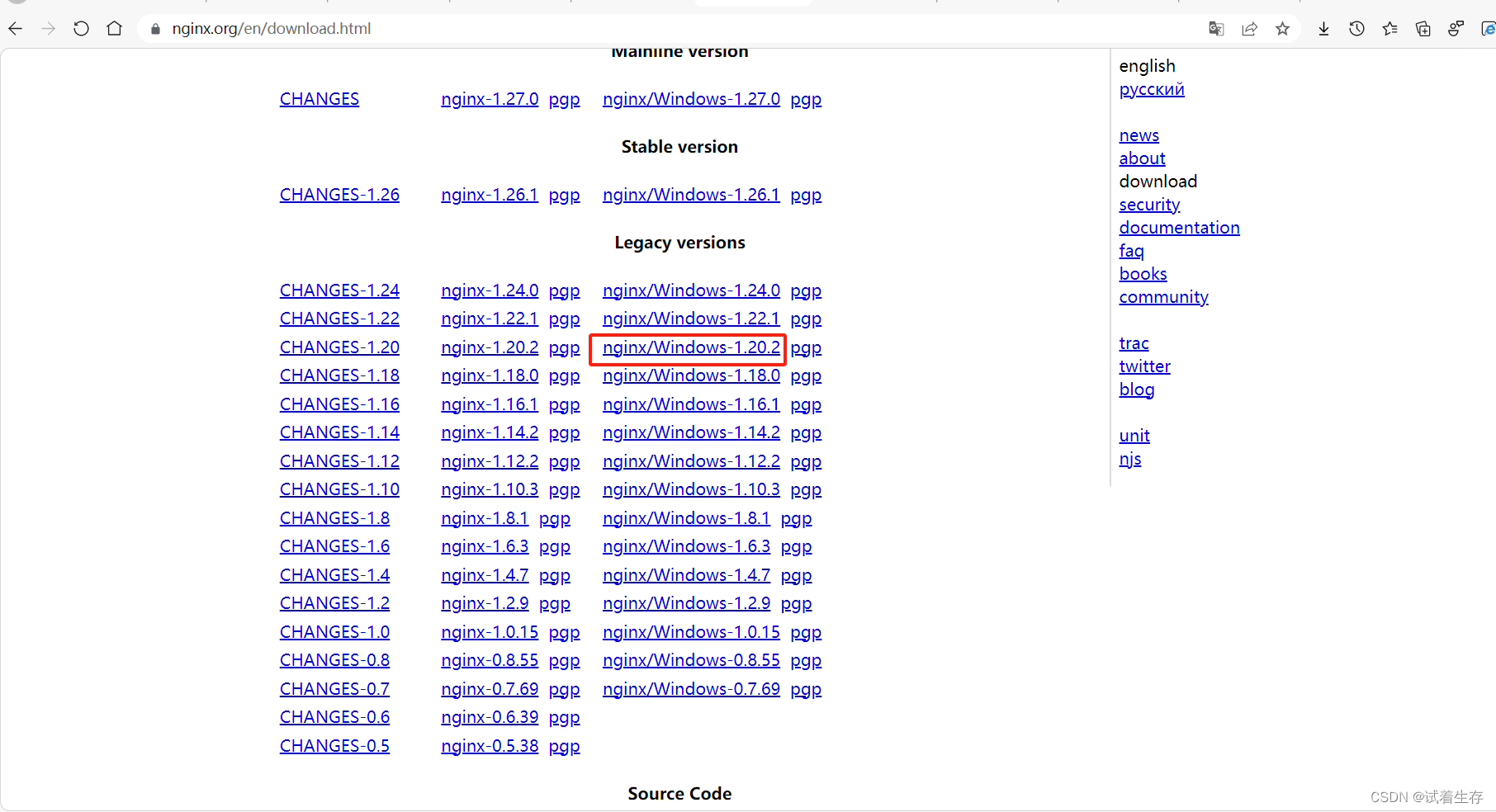Screen dimensions: 1496x812
Task: Download nginx-1.27.0 source
Action: (490, 99)
